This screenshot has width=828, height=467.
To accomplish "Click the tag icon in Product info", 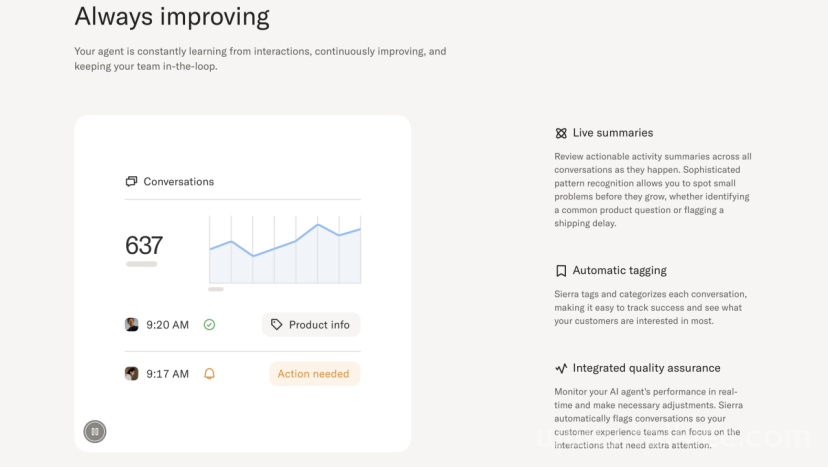I will point(276,324).
